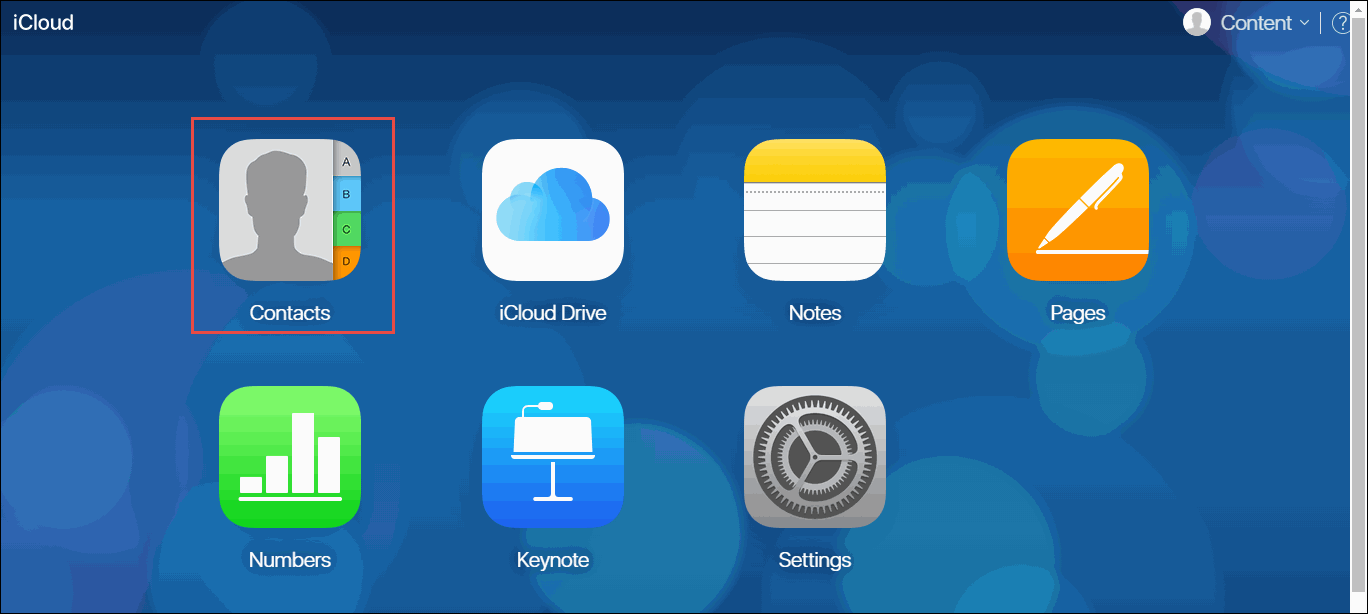Screen dimensions: 1368x614
Task: Expand the account menu chevron beside Content
Action: point(1304,23)
